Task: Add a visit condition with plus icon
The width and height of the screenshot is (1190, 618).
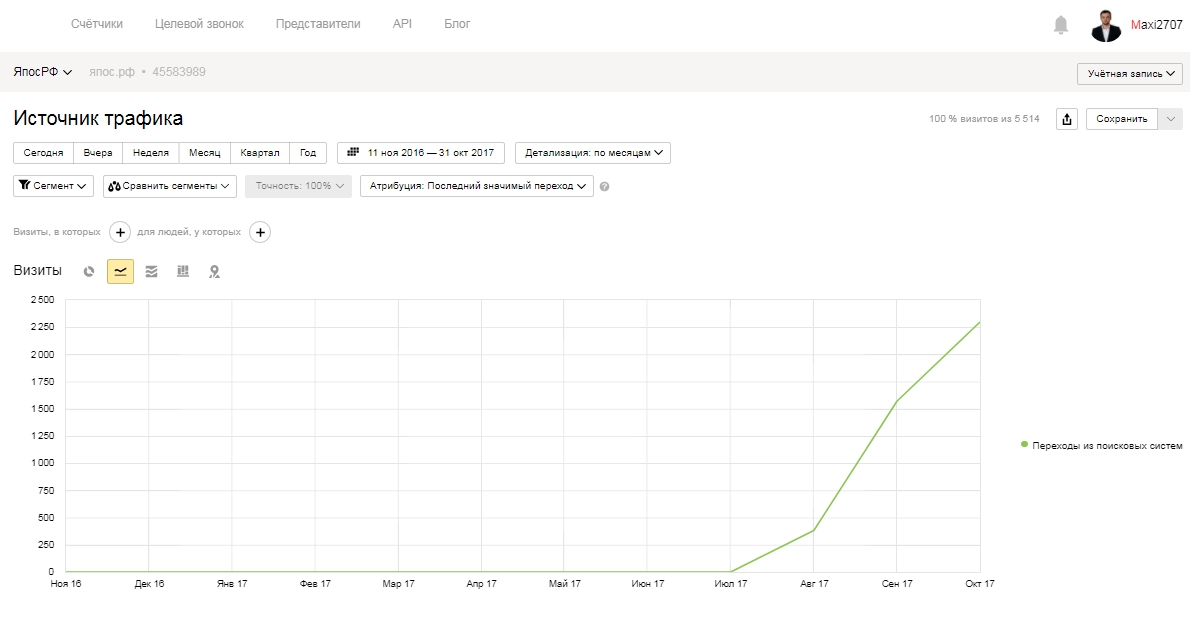Action: pos(120,232)
